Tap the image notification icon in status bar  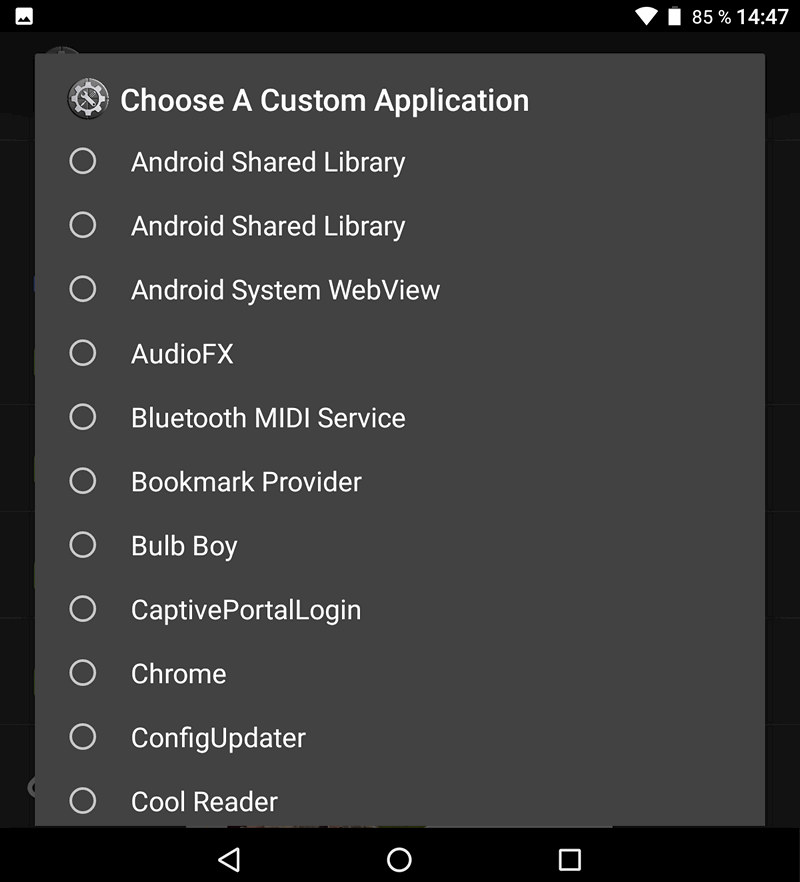tap(24, 16)
